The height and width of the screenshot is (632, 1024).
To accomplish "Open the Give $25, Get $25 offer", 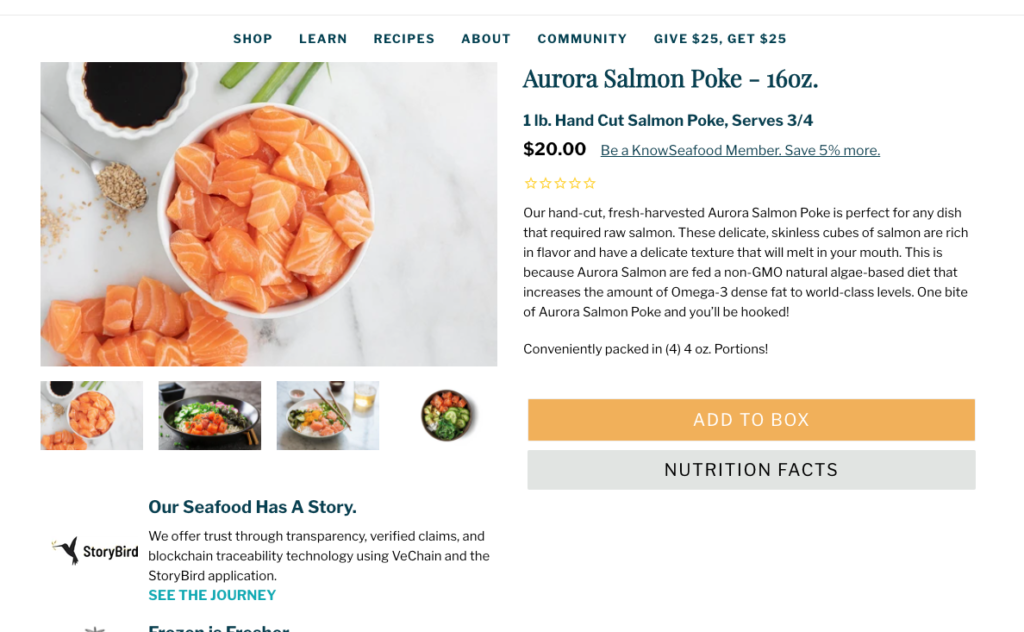I will coord(720,39).
